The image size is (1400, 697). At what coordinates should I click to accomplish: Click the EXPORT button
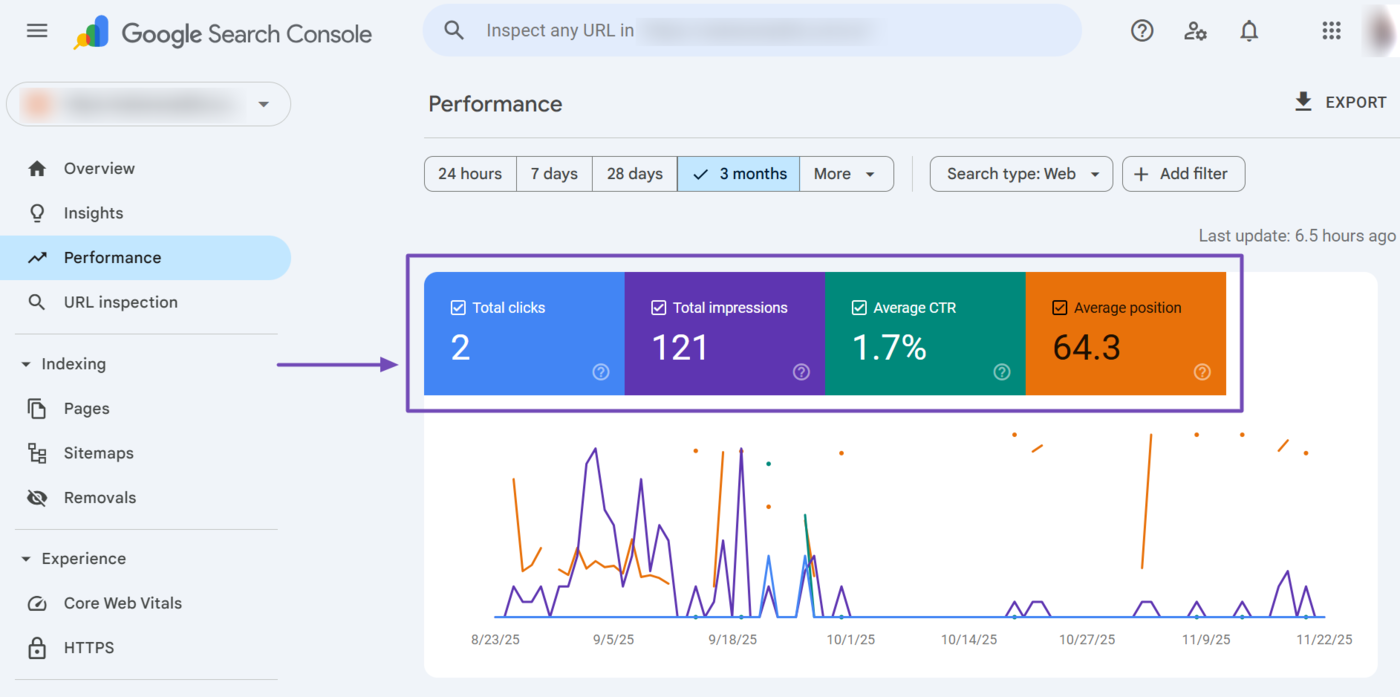(1340, 101)
